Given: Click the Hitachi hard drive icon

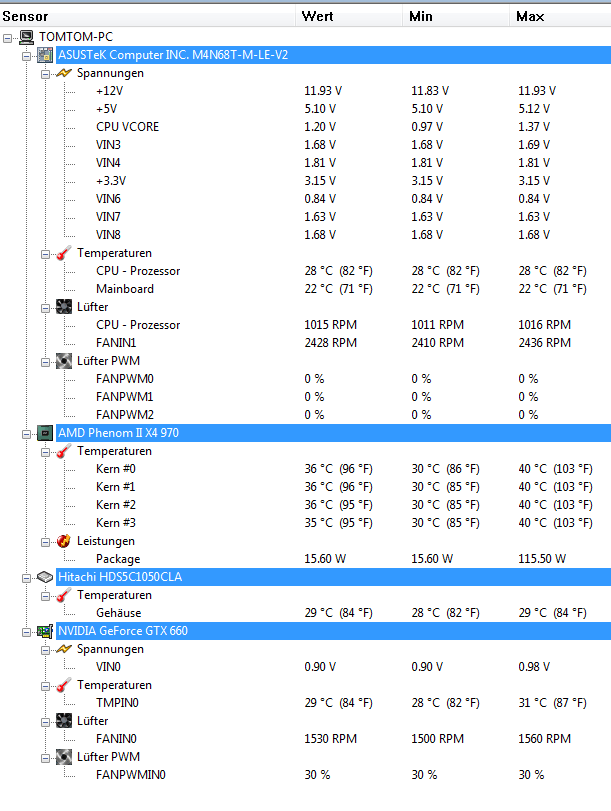Looking at the screenshot, I should pyautogui.click(x=45, y=577).
